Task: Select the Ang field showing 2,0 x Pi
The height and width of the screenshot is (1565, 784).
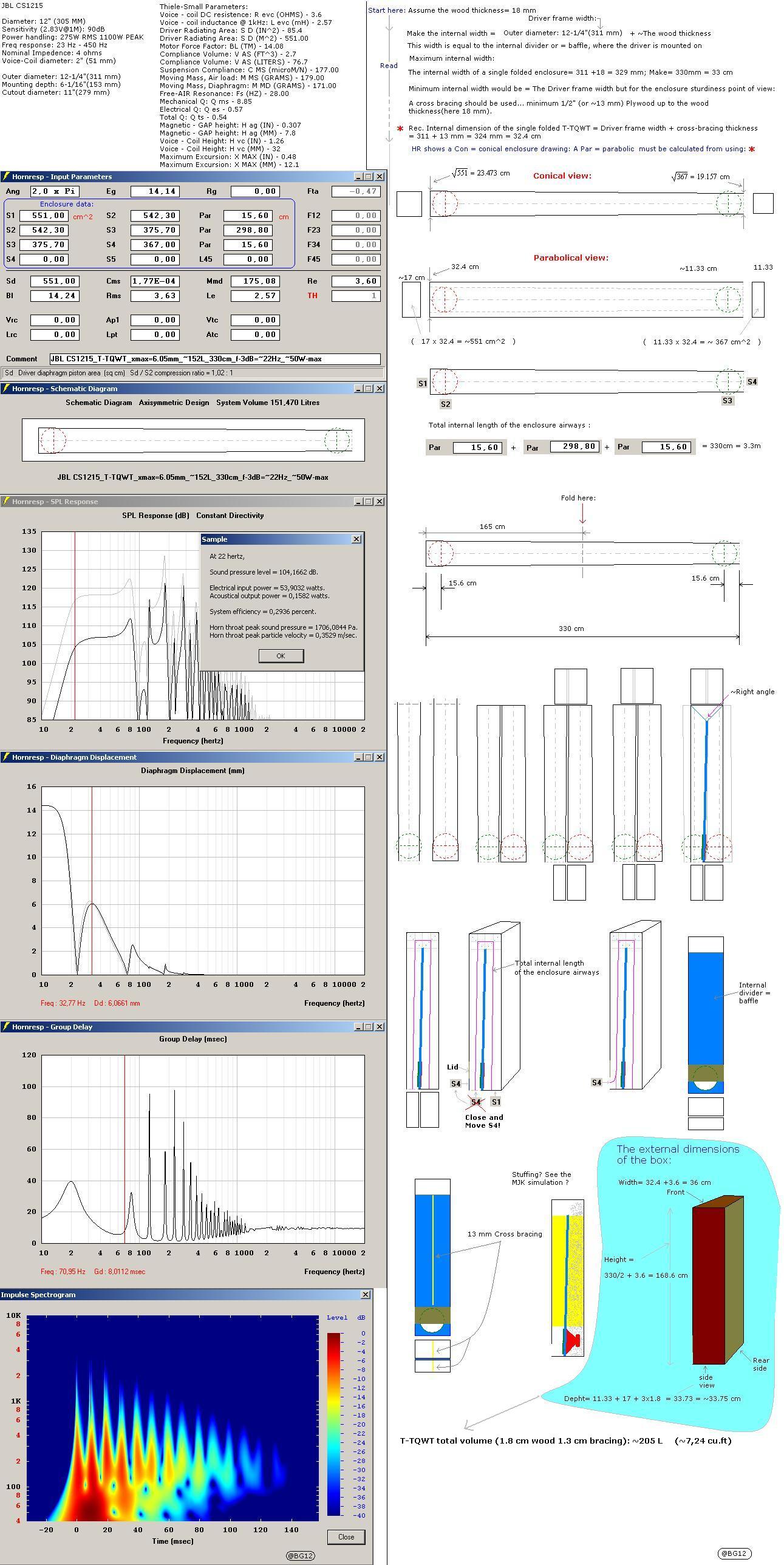Action: (55, 191)
